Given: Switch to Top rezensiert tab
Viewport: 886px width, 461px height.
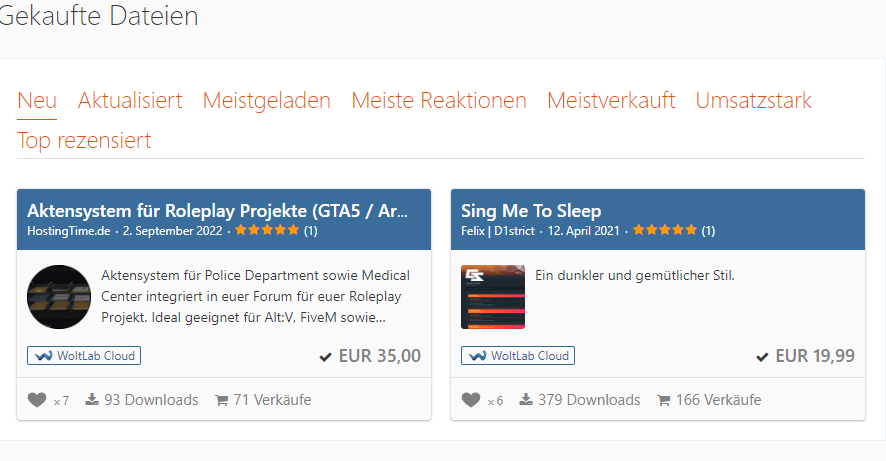Looking at the screenshot, I should pos(84,140).
